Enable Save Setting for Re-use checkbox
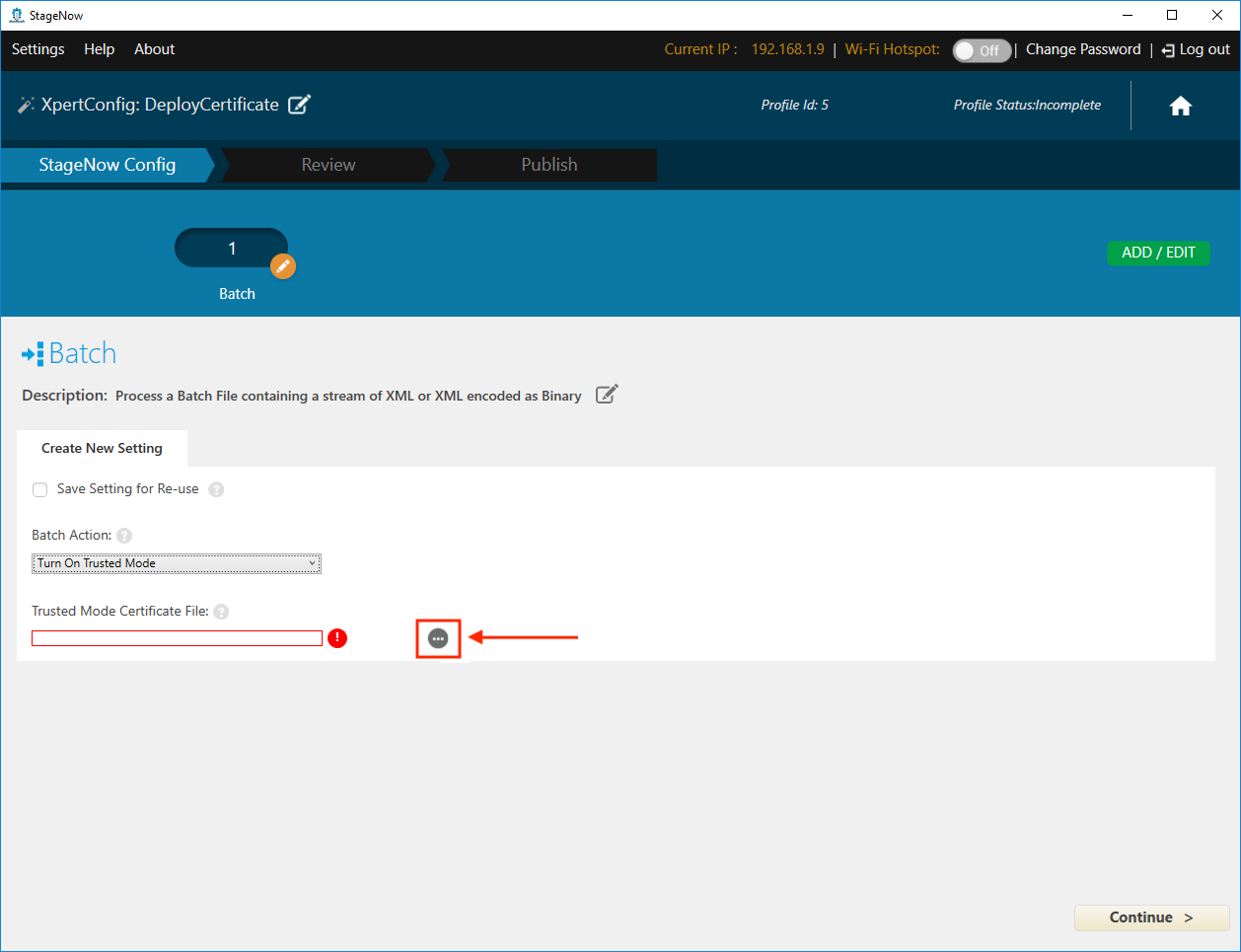The width and height of the screenshot is (1241, 952). [x=40, y=489]
